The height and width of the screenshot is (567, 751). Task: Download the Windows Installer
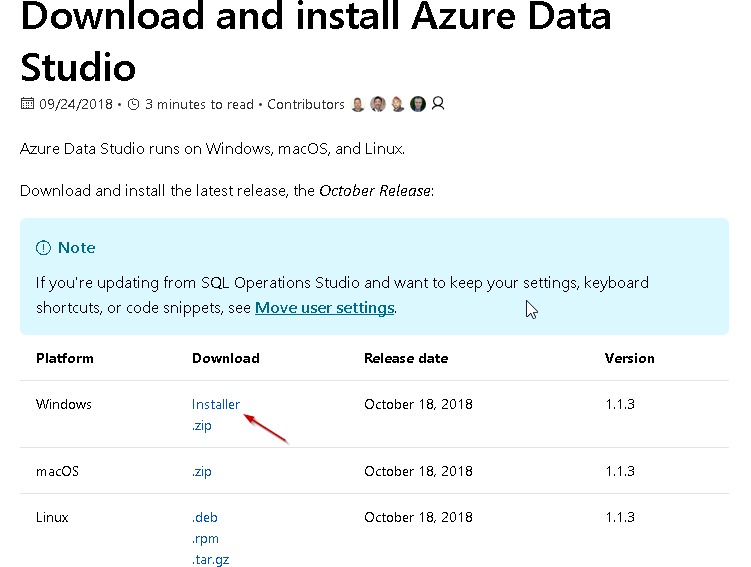tap(216, 405)
